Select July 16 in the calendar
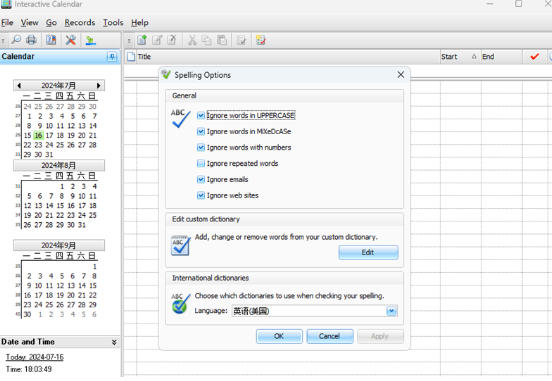This screenshot has height=381, width=552. [38, 135]
